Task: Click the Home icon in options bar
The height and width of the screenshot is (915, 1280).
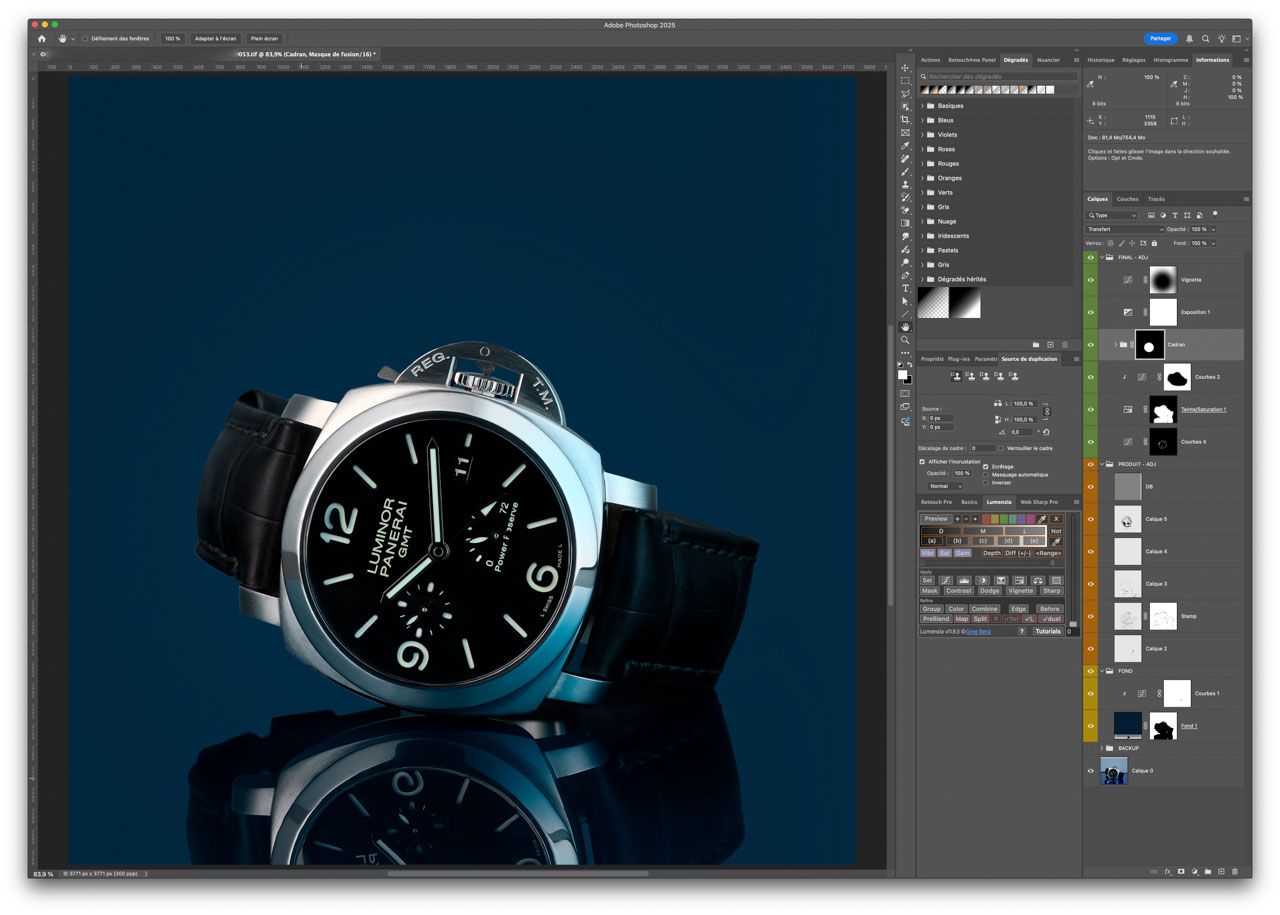Action: coord(42,38)
